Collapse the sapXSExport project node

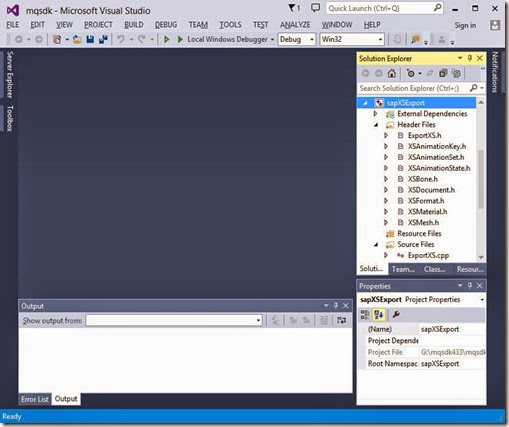(x=365, y=103)
